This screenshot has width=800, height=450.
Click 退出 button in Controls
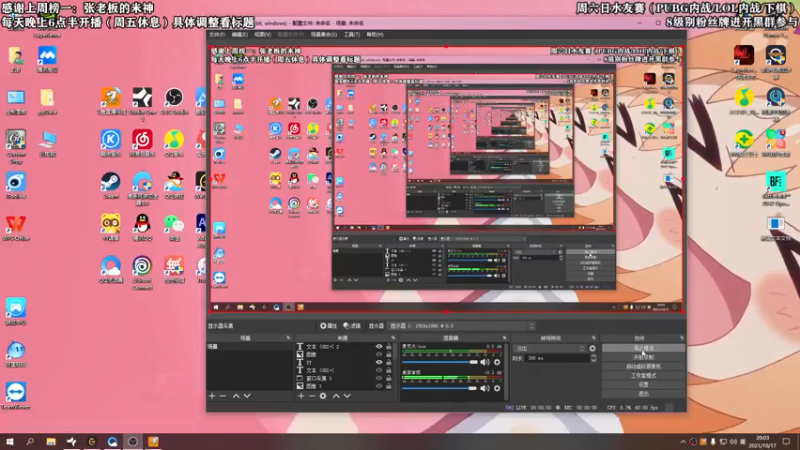[643, 394]
